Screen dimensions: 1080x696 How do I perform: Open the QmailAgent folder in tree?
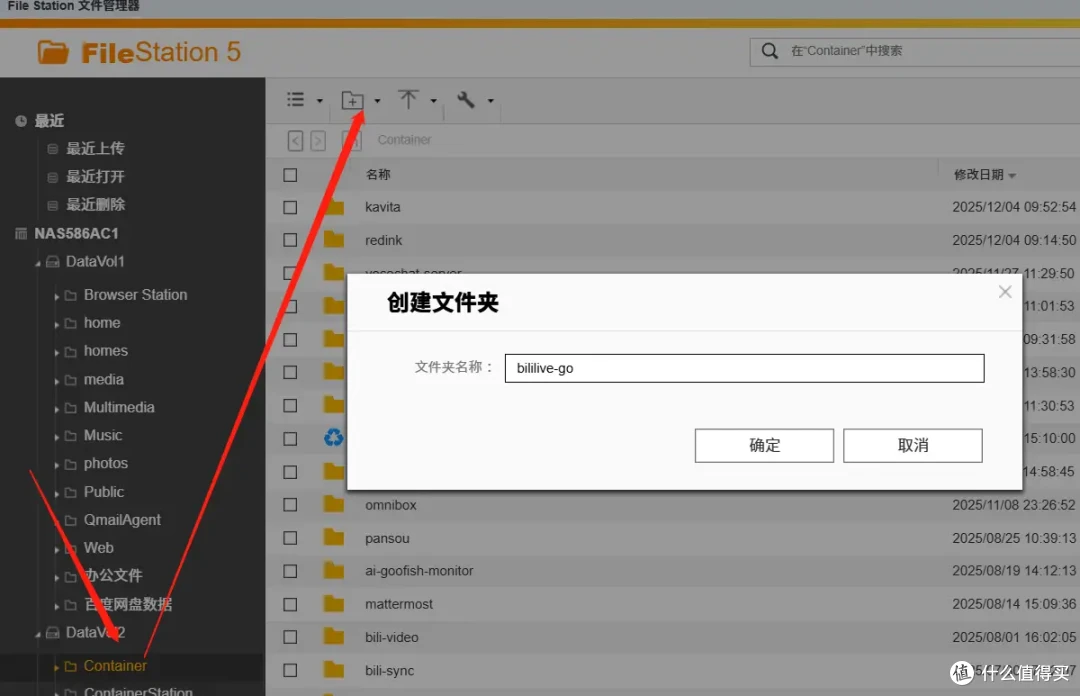point(122,520)
